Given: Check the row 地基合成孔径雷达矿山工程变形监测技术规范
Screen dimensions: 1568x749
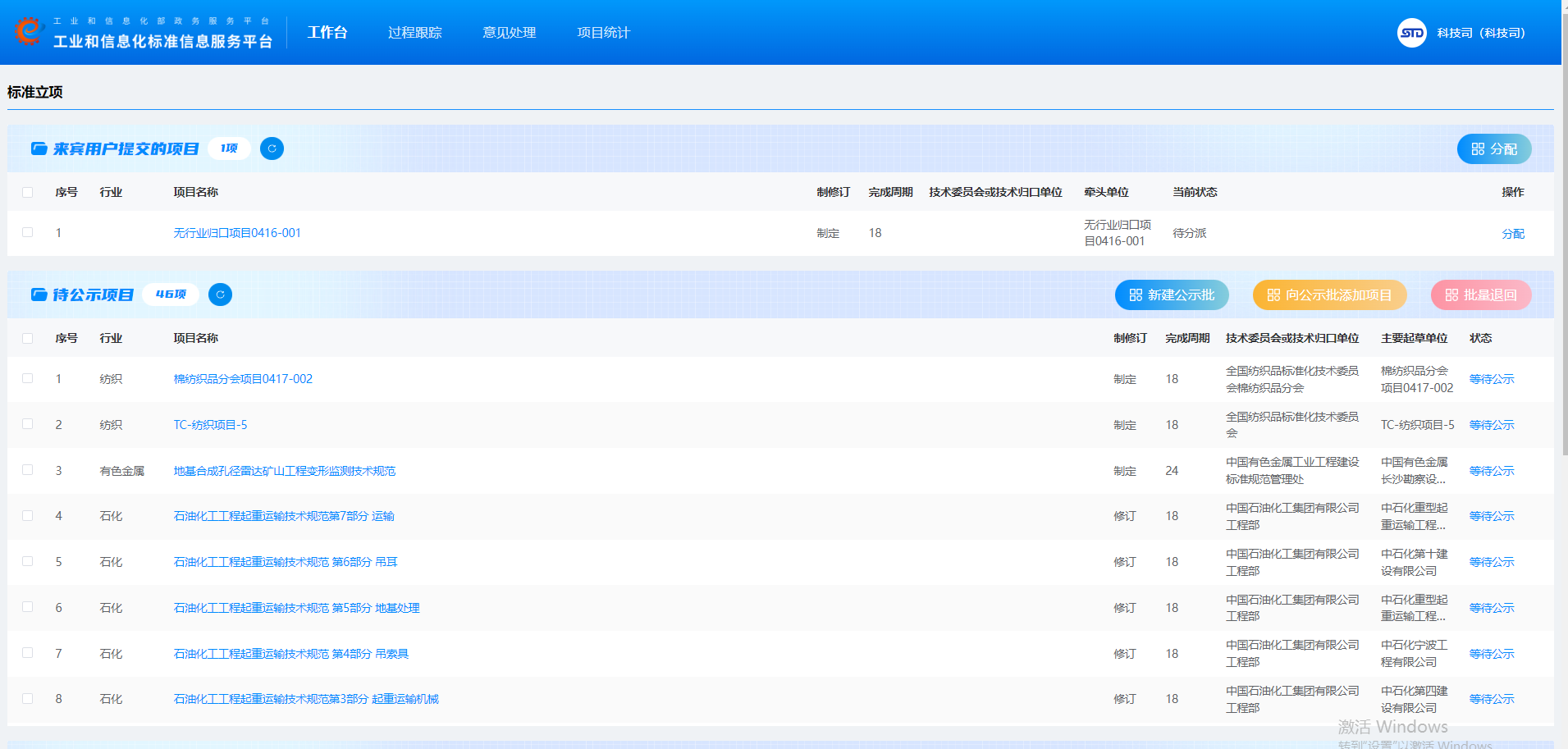Looking at the screenshot, I should tap(28, 471).
